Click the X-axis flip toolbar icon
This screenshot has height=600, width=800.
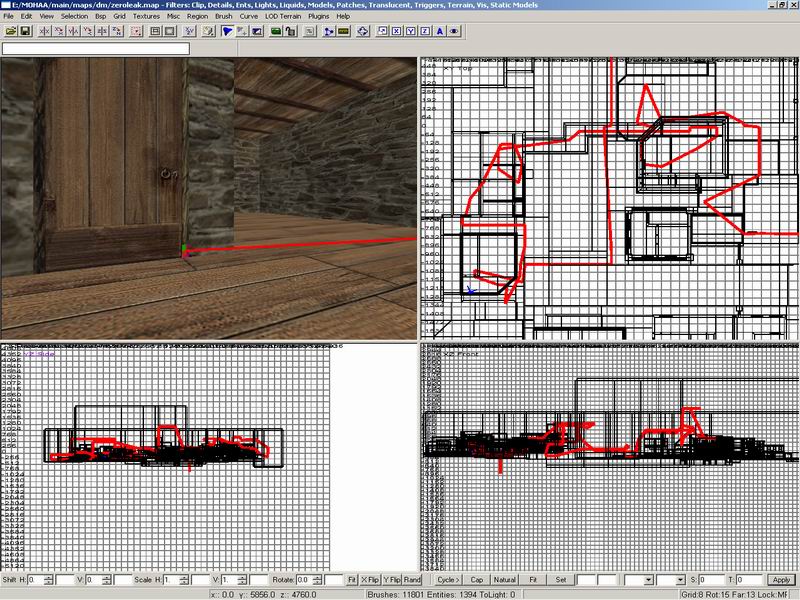[x=44, y=32]
